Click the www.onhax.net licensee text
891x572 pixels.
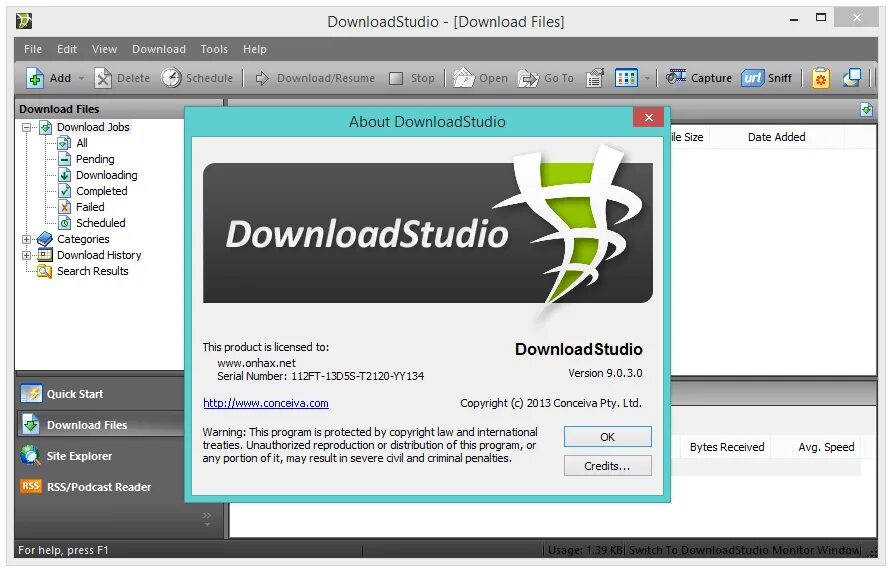point(256,363)
